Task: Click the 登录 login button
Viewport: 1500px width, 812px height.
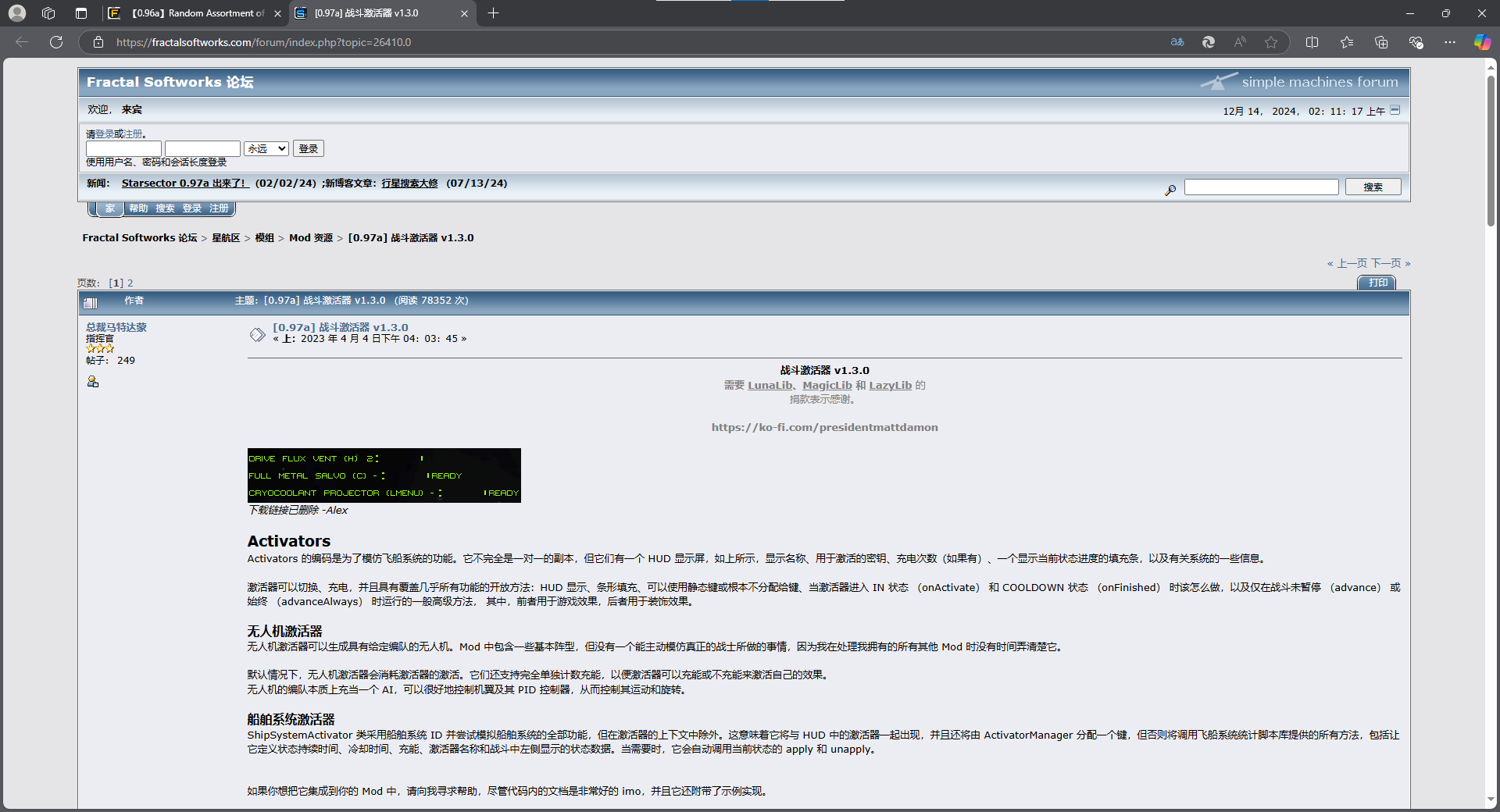Action: pyautogui.click(x=308, y=148)
